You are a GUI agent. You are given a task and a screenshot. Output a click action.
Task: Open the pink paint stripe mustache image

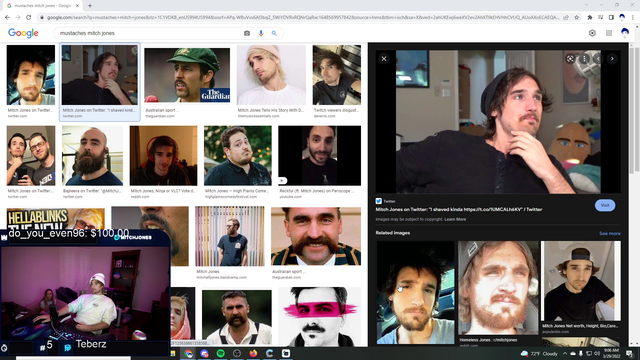tap(320, 317)
